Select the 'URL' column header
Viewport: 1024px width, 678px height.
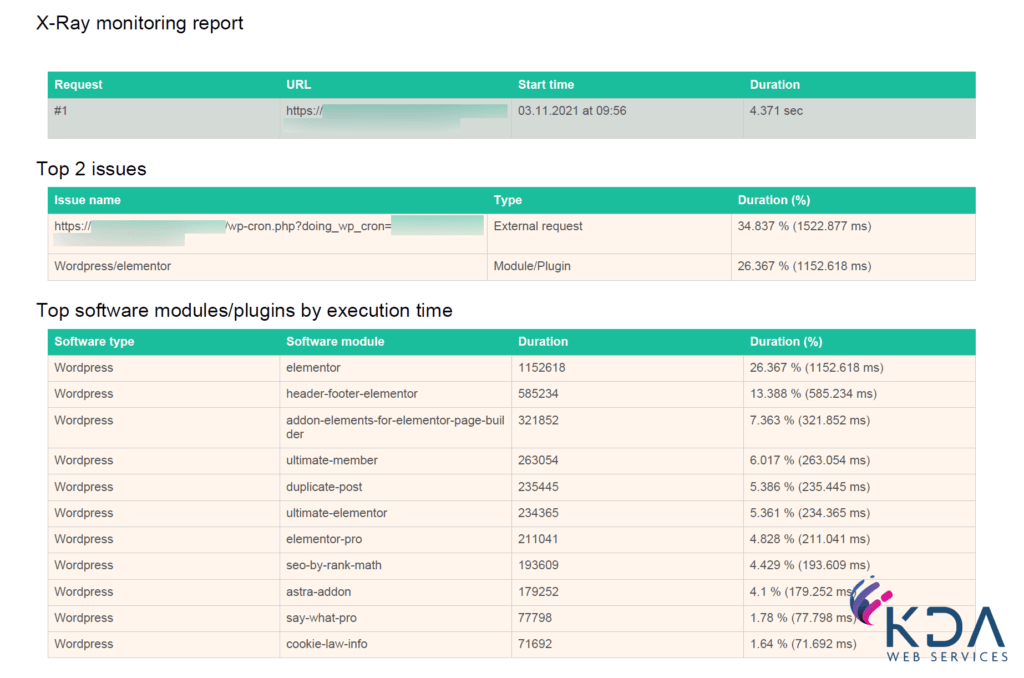click(x=298, y=84)
